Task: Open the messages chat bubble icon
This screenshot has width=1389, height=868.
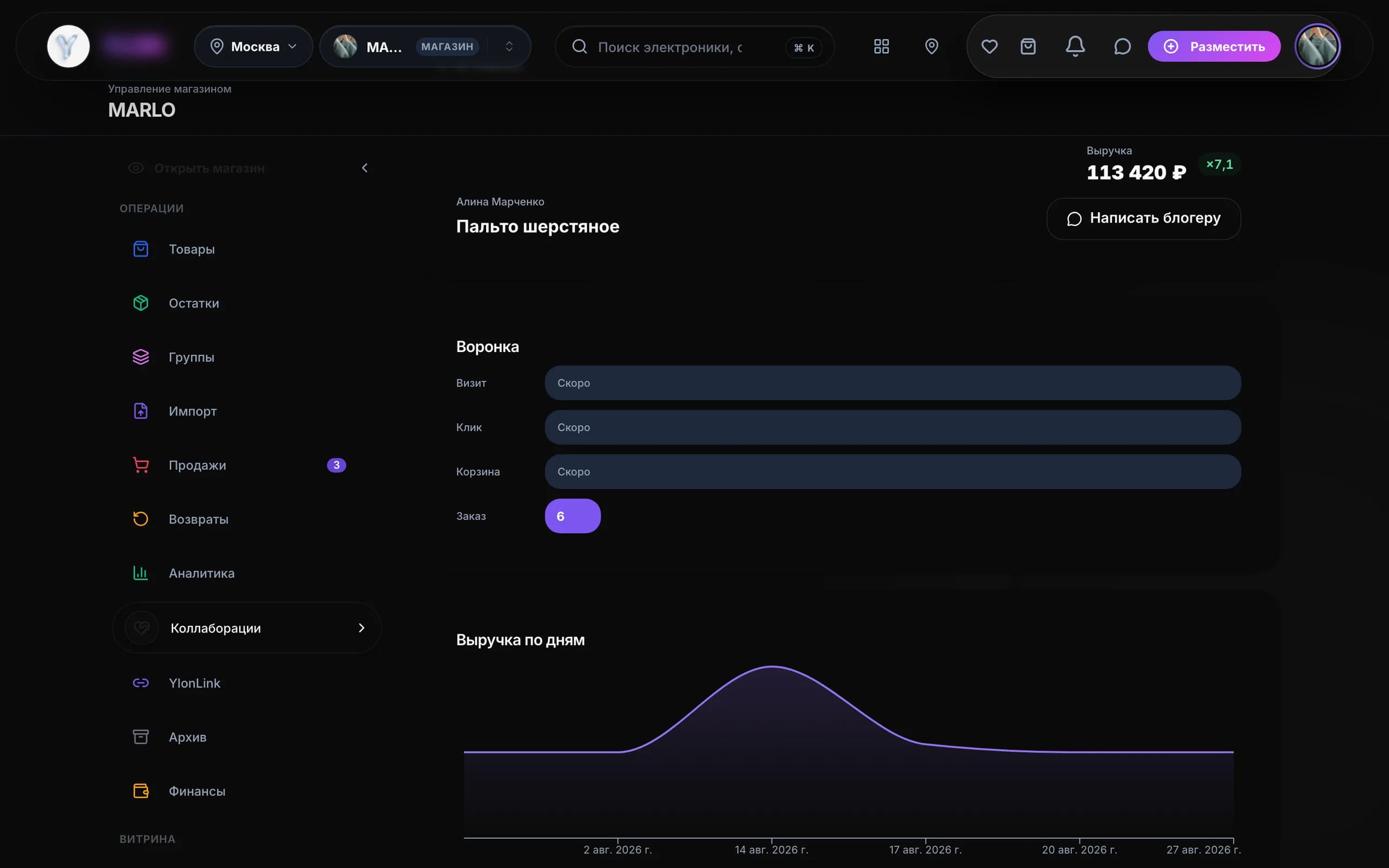Action: click(1122, 47)
